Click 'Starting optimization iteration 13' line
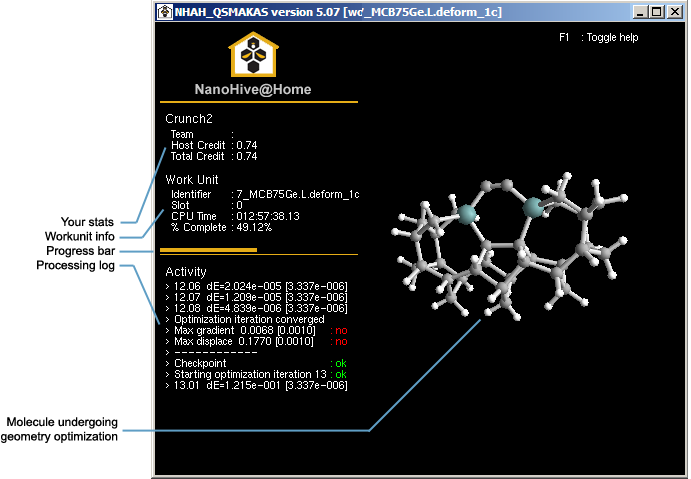This screenshot has width=691, height=479. click(256, 375)
